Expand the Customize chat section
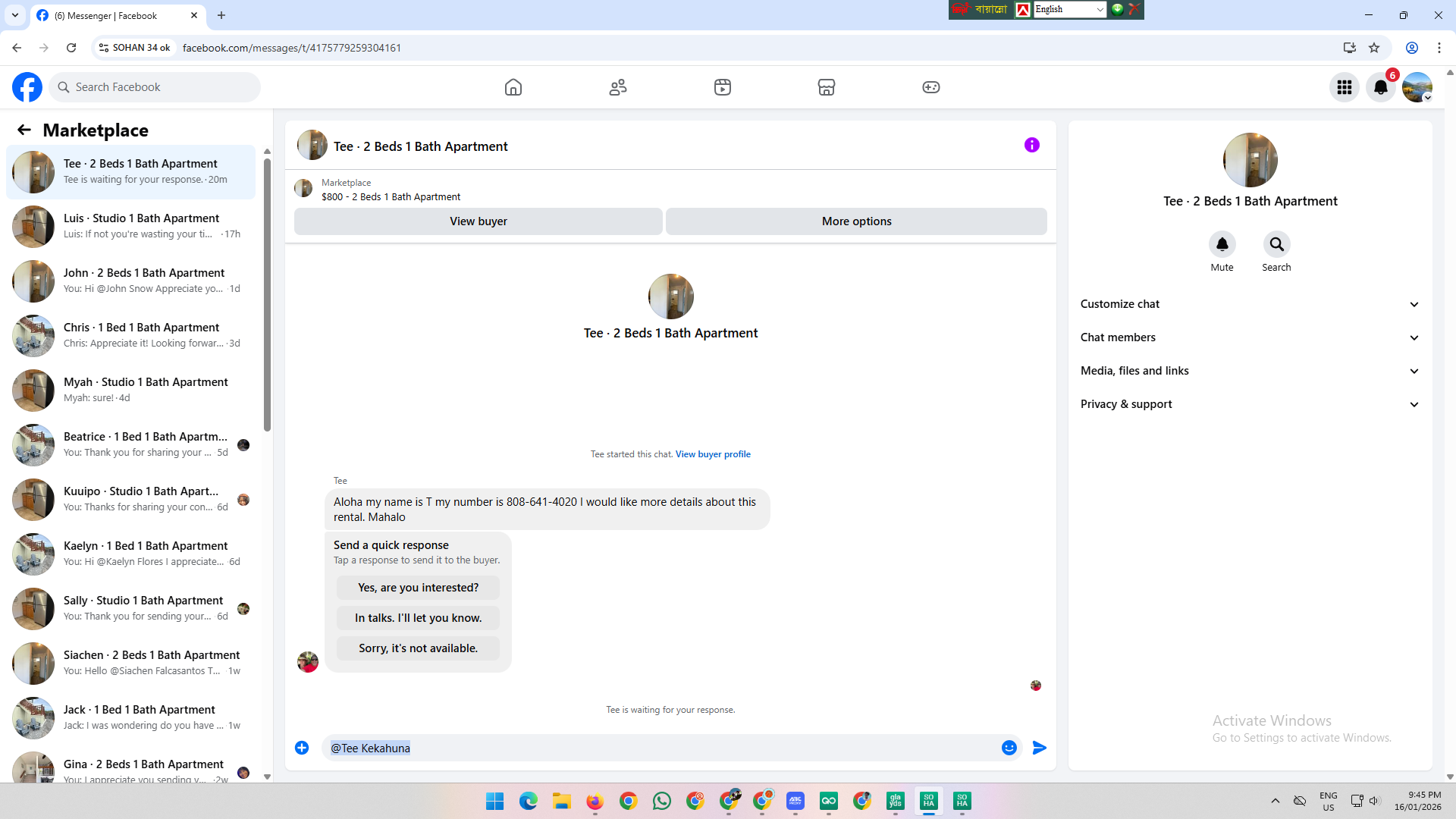This screenshot has height=819, width=1456. click(1250, 304)
